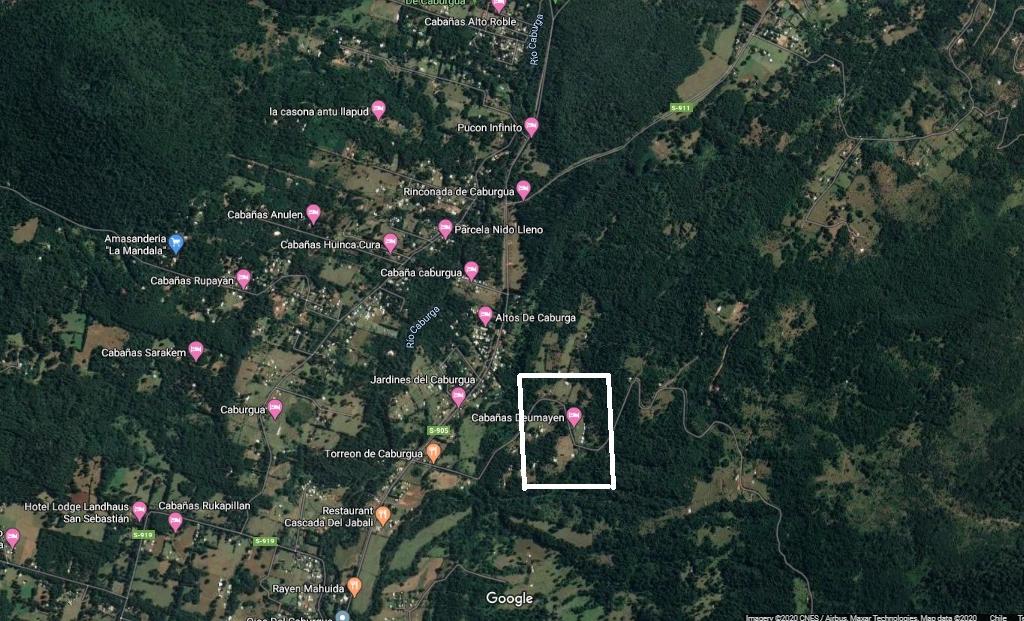Click Restaurant Cascada Del Jabali orange pin
This screenshot has height=621, width=1024.
point(383,516)
